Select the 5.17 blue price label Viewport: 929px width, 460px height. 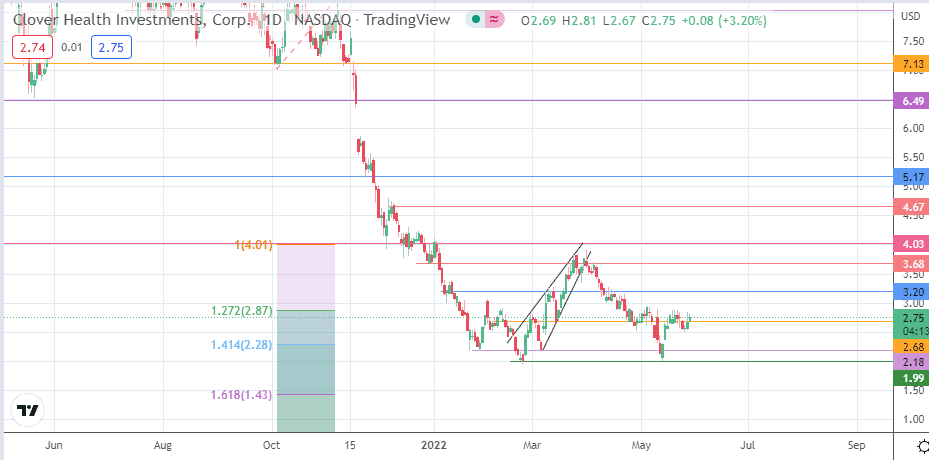[x=910, y=177]
